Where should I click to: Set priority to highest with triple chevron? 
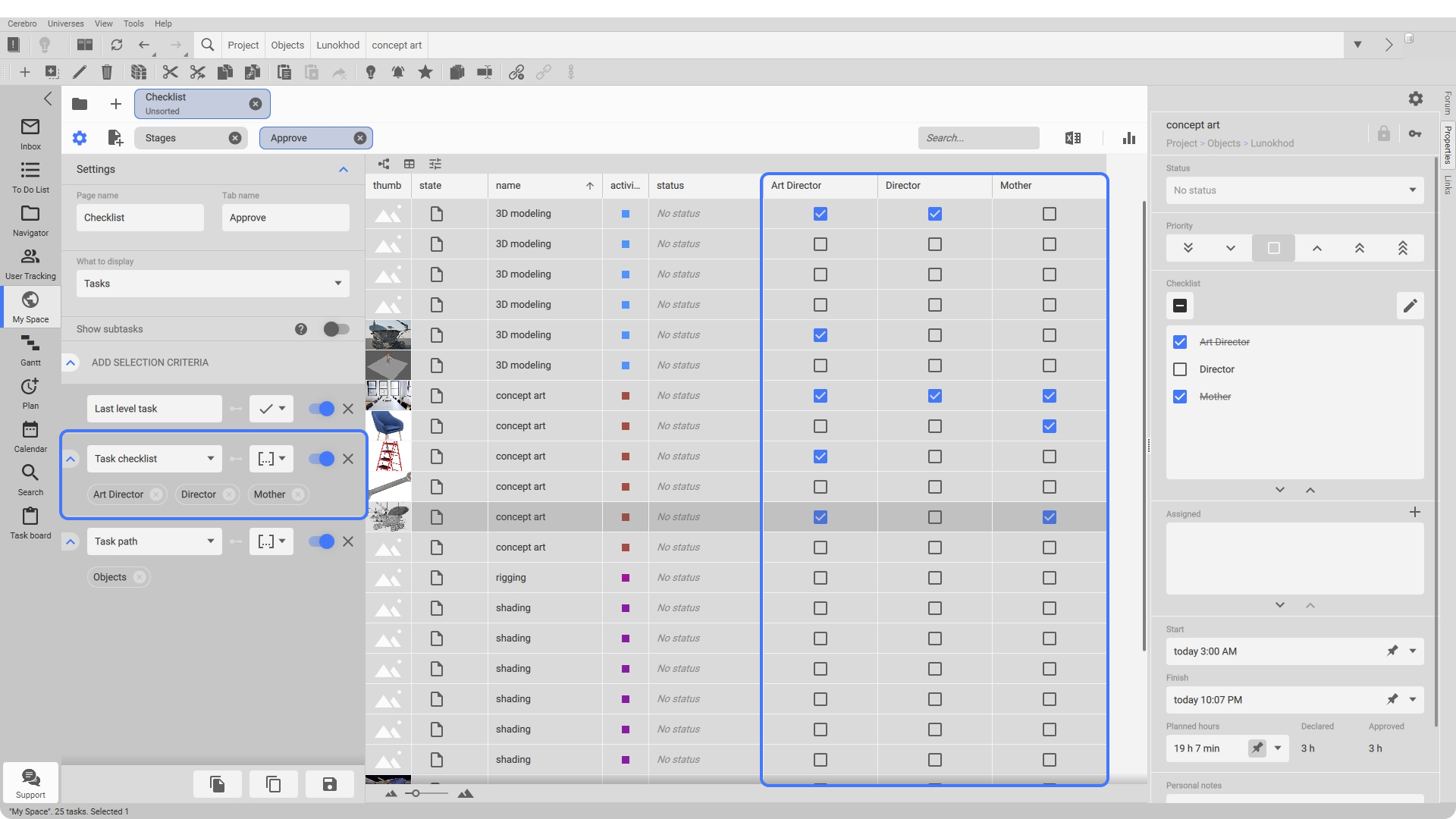coord(1403,248)
